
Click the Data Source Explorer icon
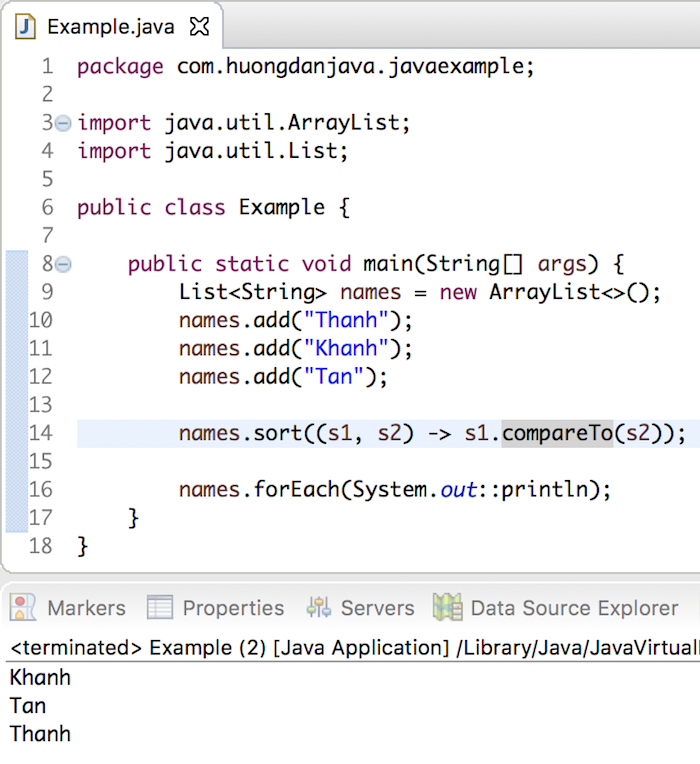click(x=447, y=607)
